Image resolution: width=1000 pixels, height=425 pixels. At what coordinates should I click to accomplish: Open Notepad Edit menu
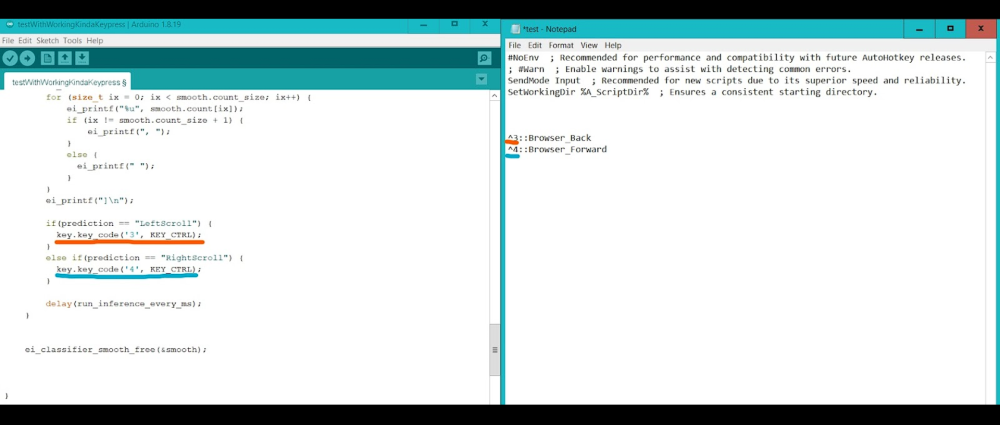535,45
